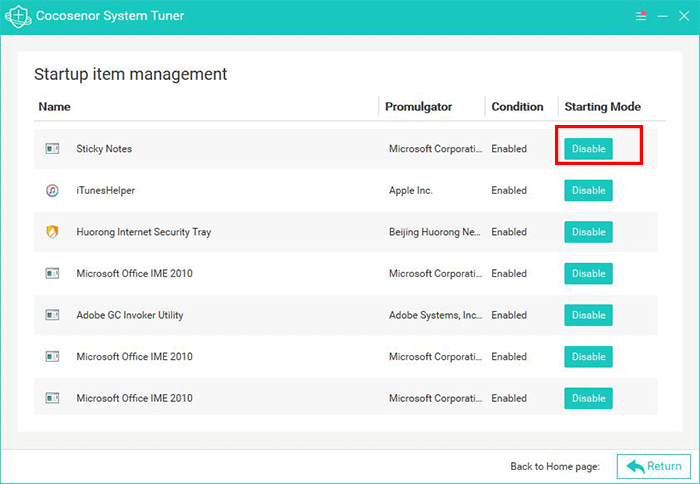The height and width of the screenshot is (484, 700).
Task: Open the title bar menu icon
Action: tap(641, 16)
